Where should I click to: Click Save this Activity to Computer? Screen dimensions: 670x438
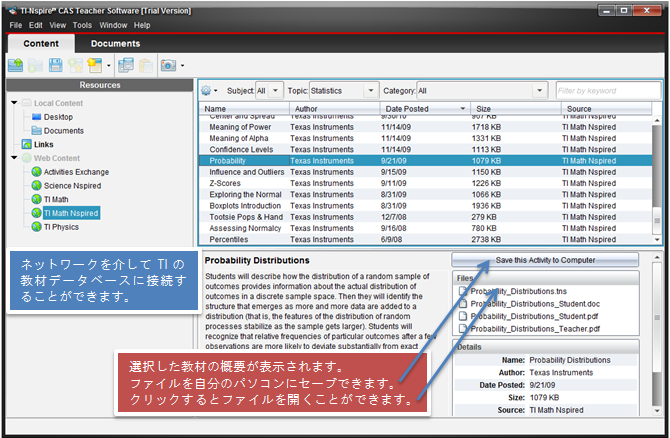pos(545,260)
